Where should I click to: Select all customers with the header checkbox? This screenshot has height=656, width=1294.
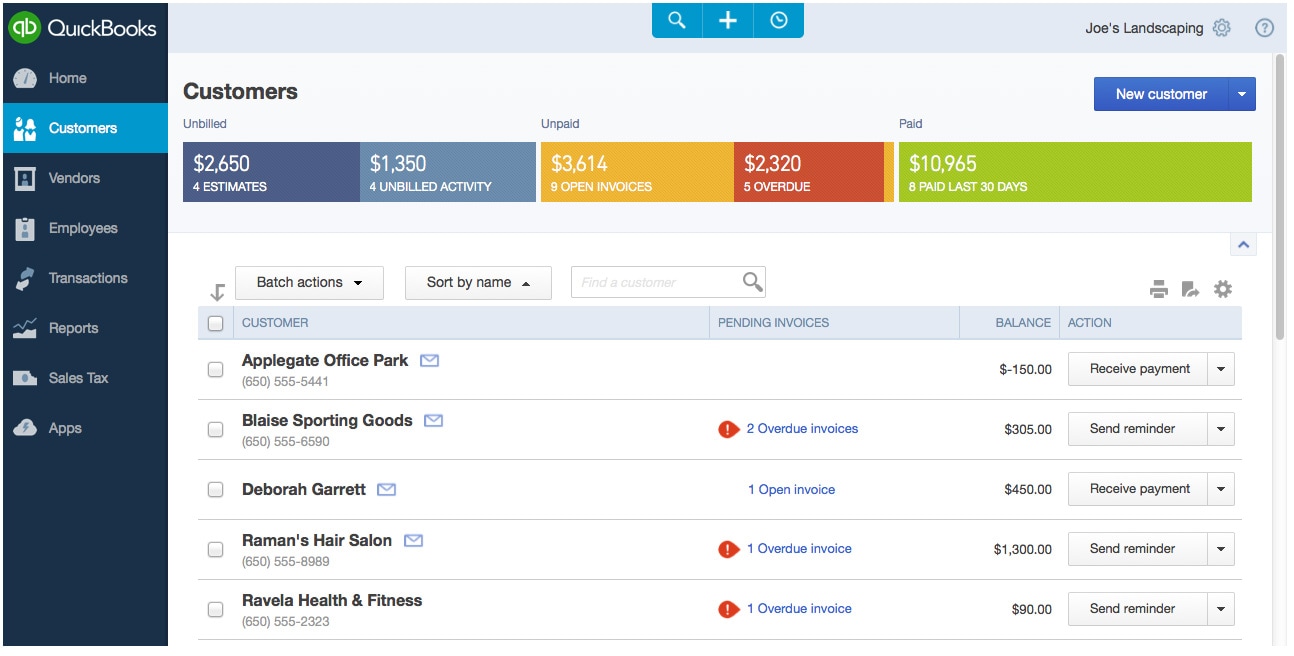pyautogui.click(x=215, y=322)
